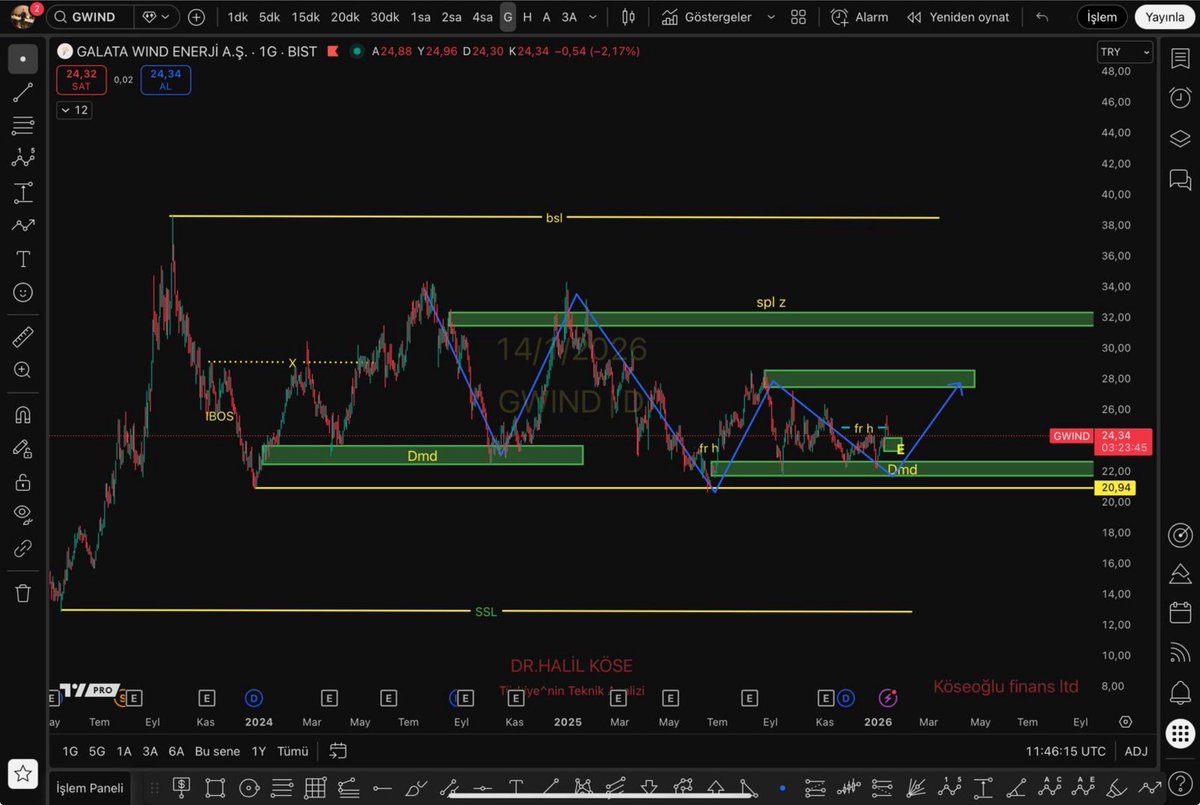
Task: Open the diamond plan dropdown next to search
Action: tap(157, 17)
